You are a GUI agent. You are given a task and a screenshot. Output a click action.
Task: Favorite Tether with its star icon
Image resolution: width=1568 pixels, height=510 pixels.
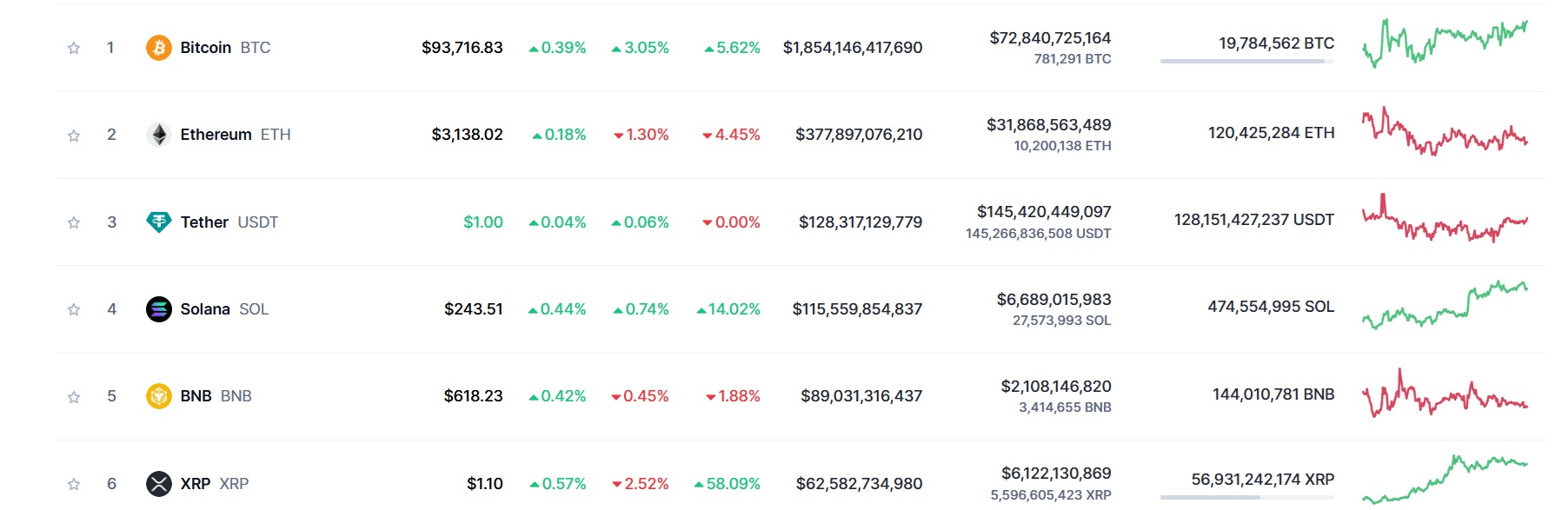click(x=74, y=222)
